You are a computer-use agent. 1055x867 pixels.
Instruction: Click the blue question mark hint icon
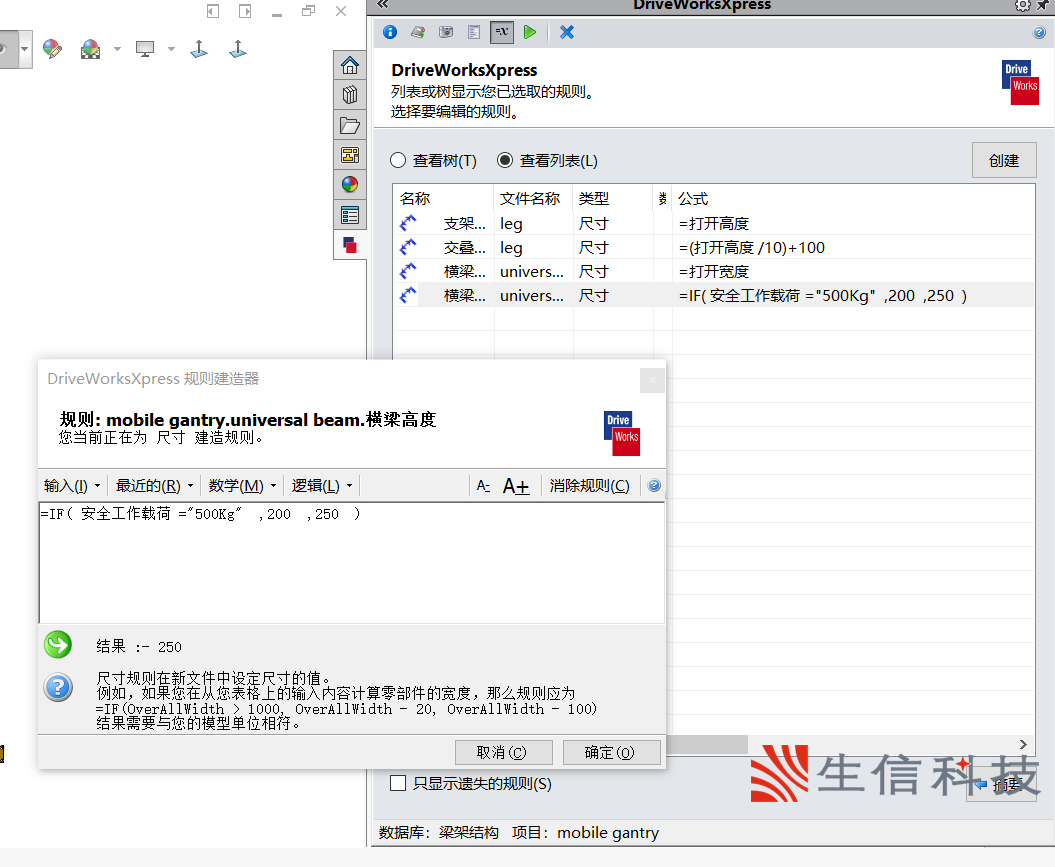point(59,687)
